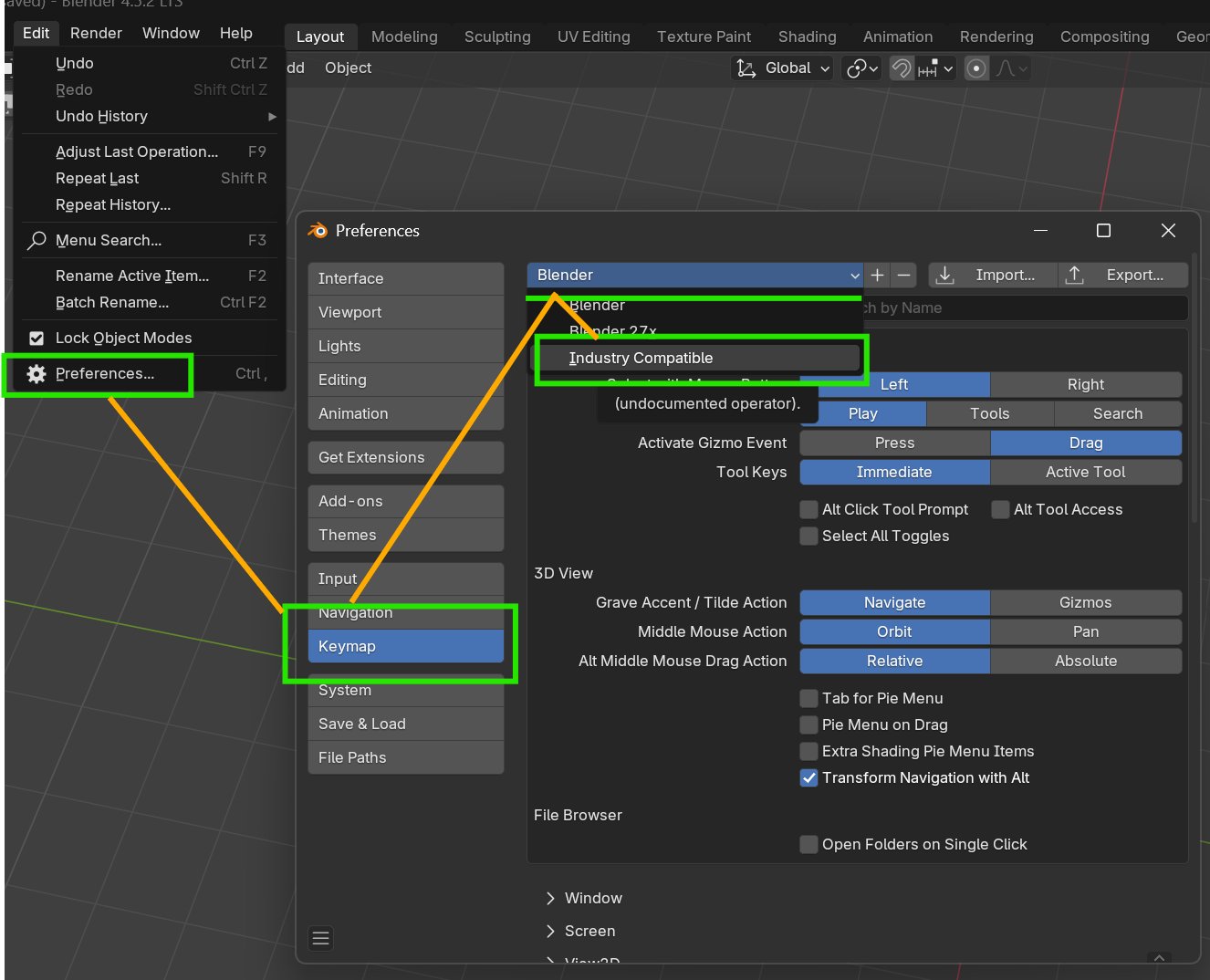Choose Preferences... from the Edit menu
Screen dimensions: 1210x980
(x=151, y=373)
